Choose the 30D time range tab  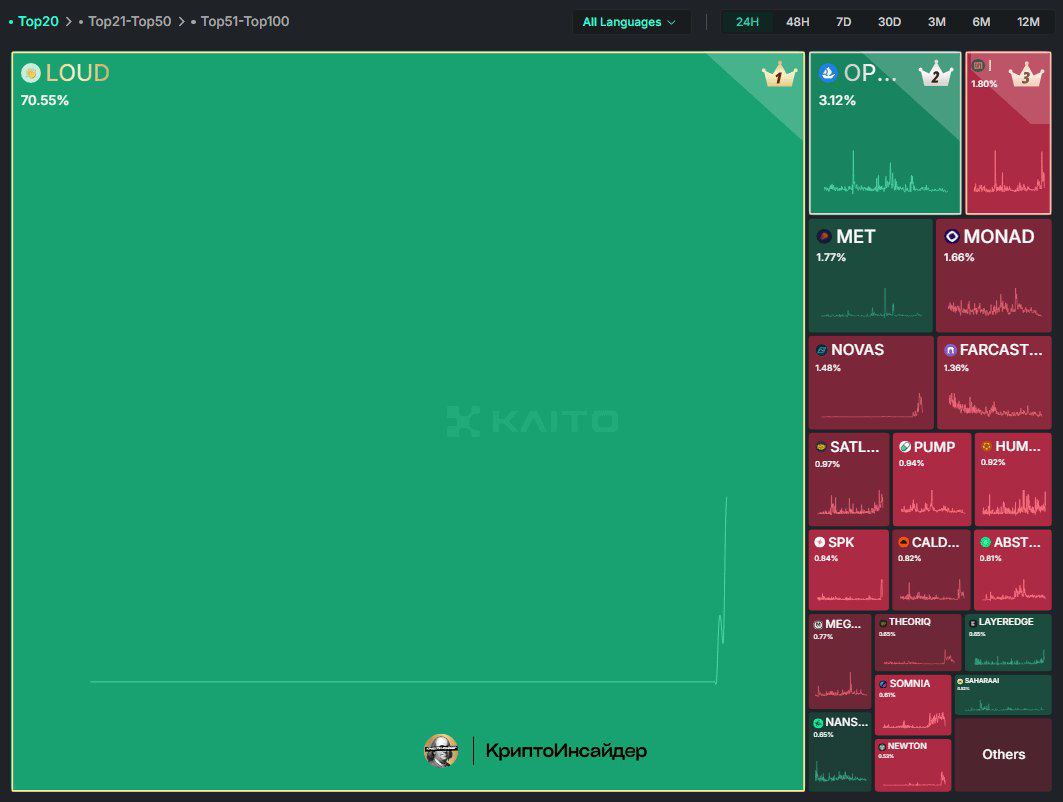click(889, 22)
